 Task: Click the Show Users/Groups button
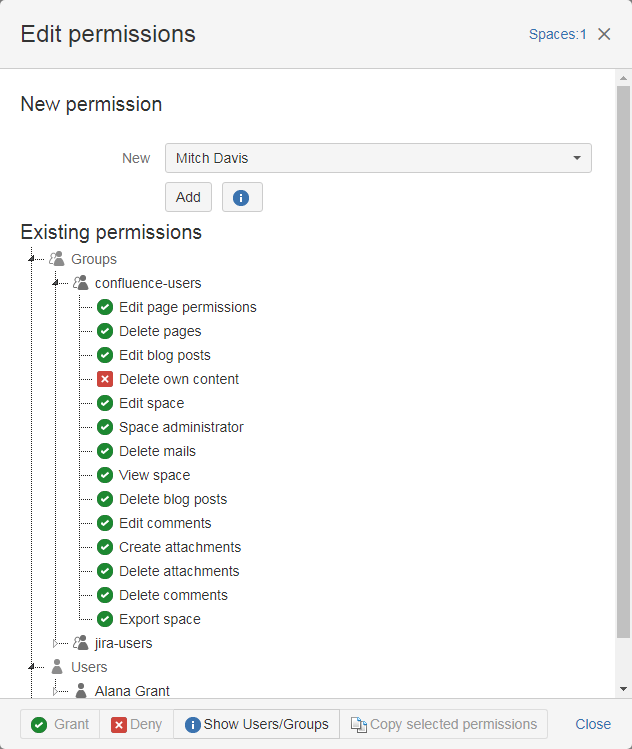(x=256, y=724)
